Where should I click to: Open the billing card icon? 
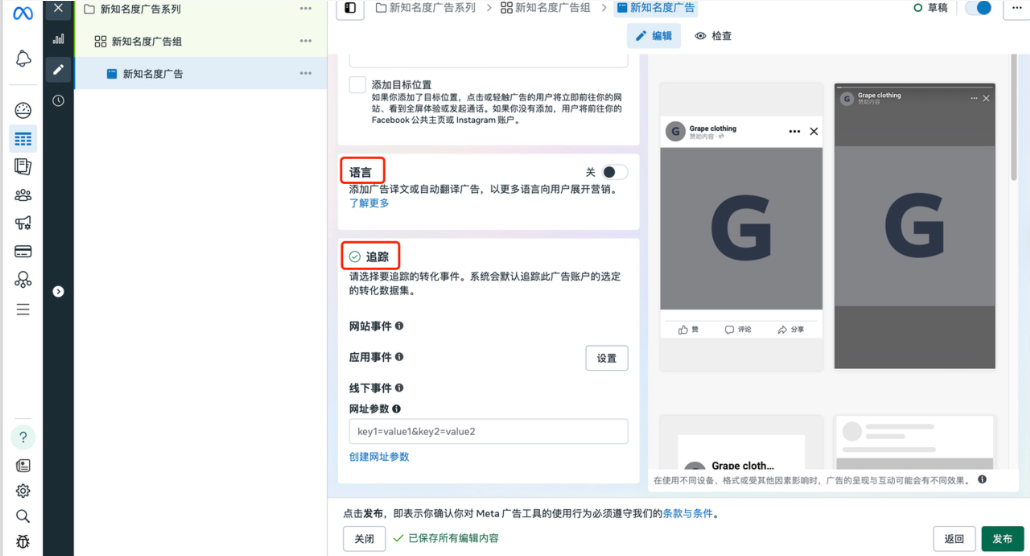click(23, 251)
